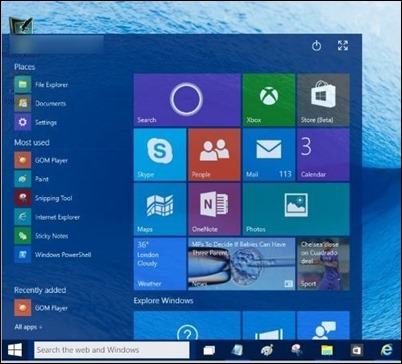Open the Photos tile
402x364 pixels.
[296, 209]
